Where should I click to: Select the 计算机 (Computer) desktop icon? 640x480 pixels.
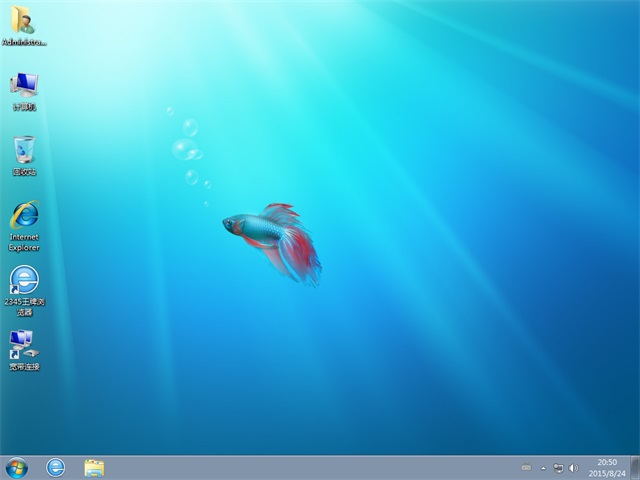pos(24,84)
